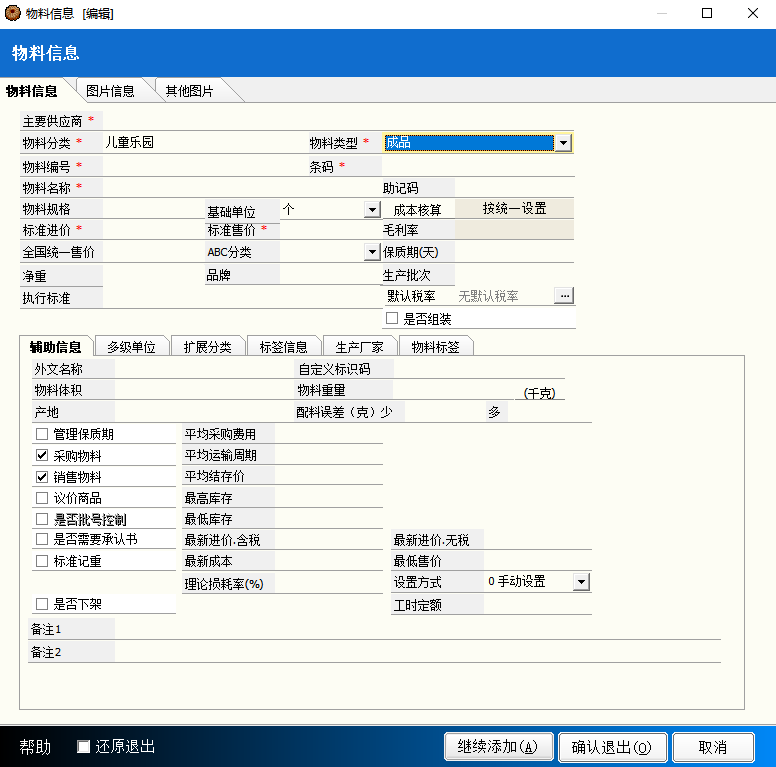Click 最高库存 input field
Viewport: 776px width, 767px height.
(x=329, y=498)
